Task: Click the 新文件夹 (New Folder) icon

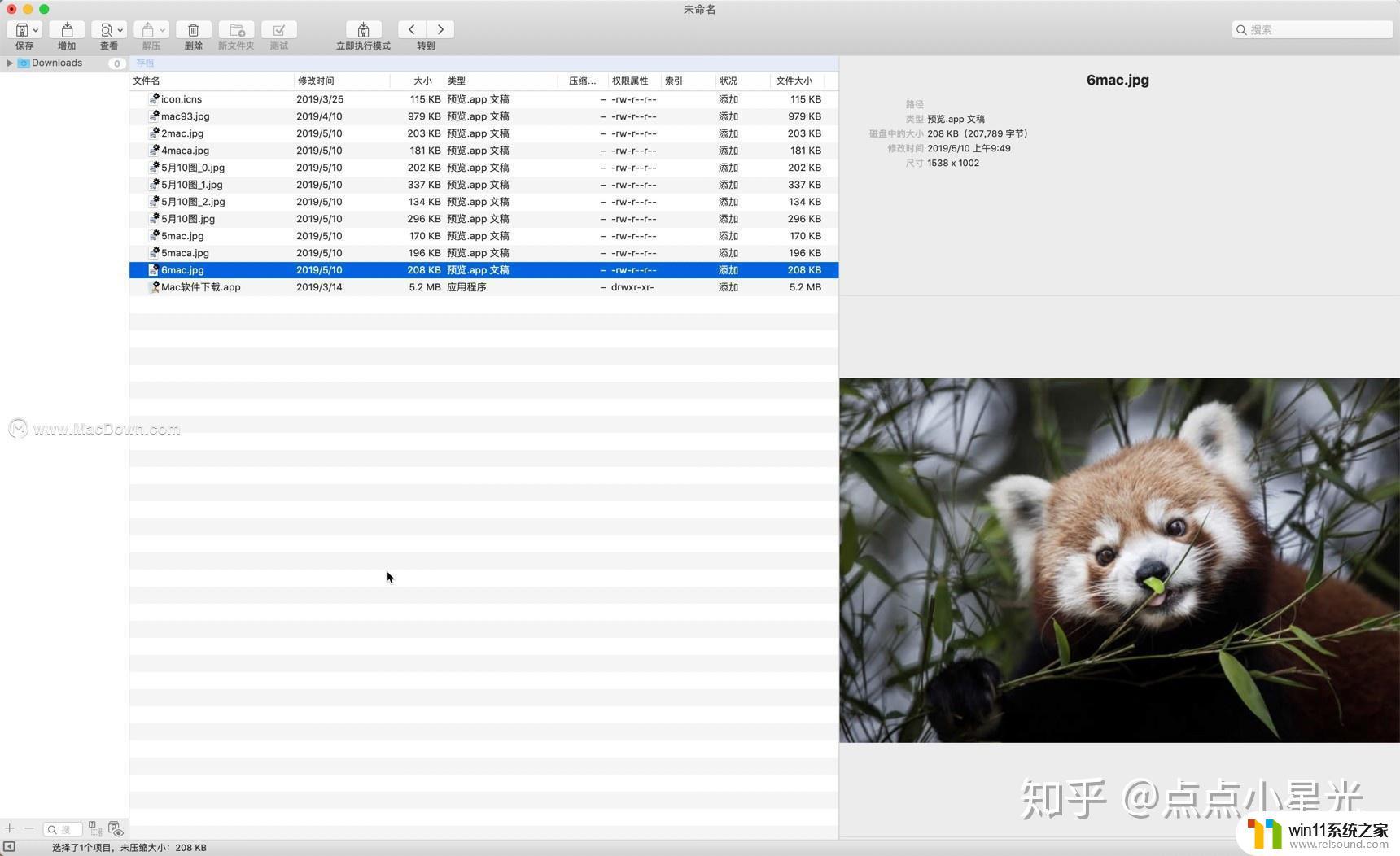Action: pyautogui.click(x=236, y=30)
